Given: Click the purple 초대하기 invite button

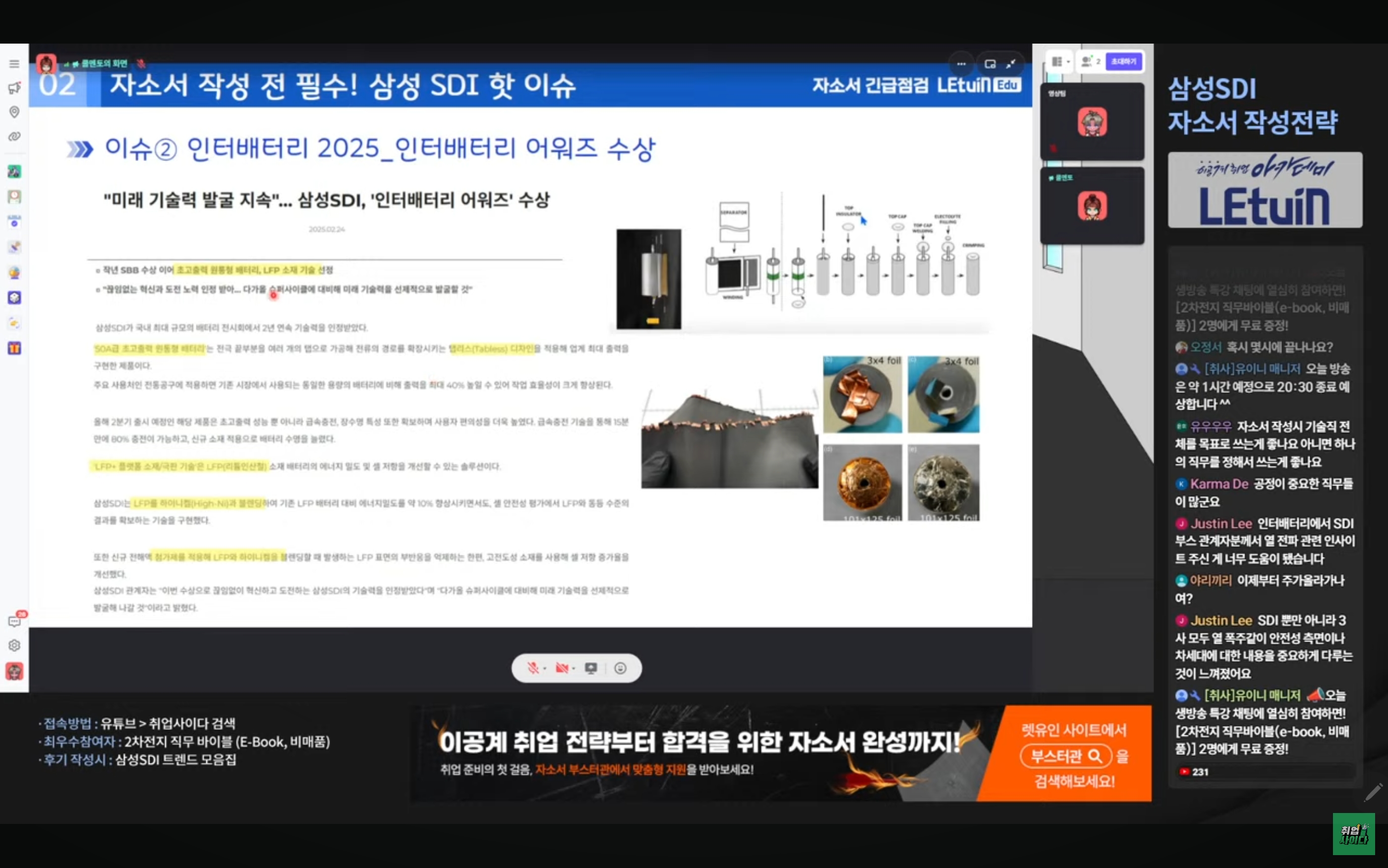Looking at the screenshot, I should 1123,61.
